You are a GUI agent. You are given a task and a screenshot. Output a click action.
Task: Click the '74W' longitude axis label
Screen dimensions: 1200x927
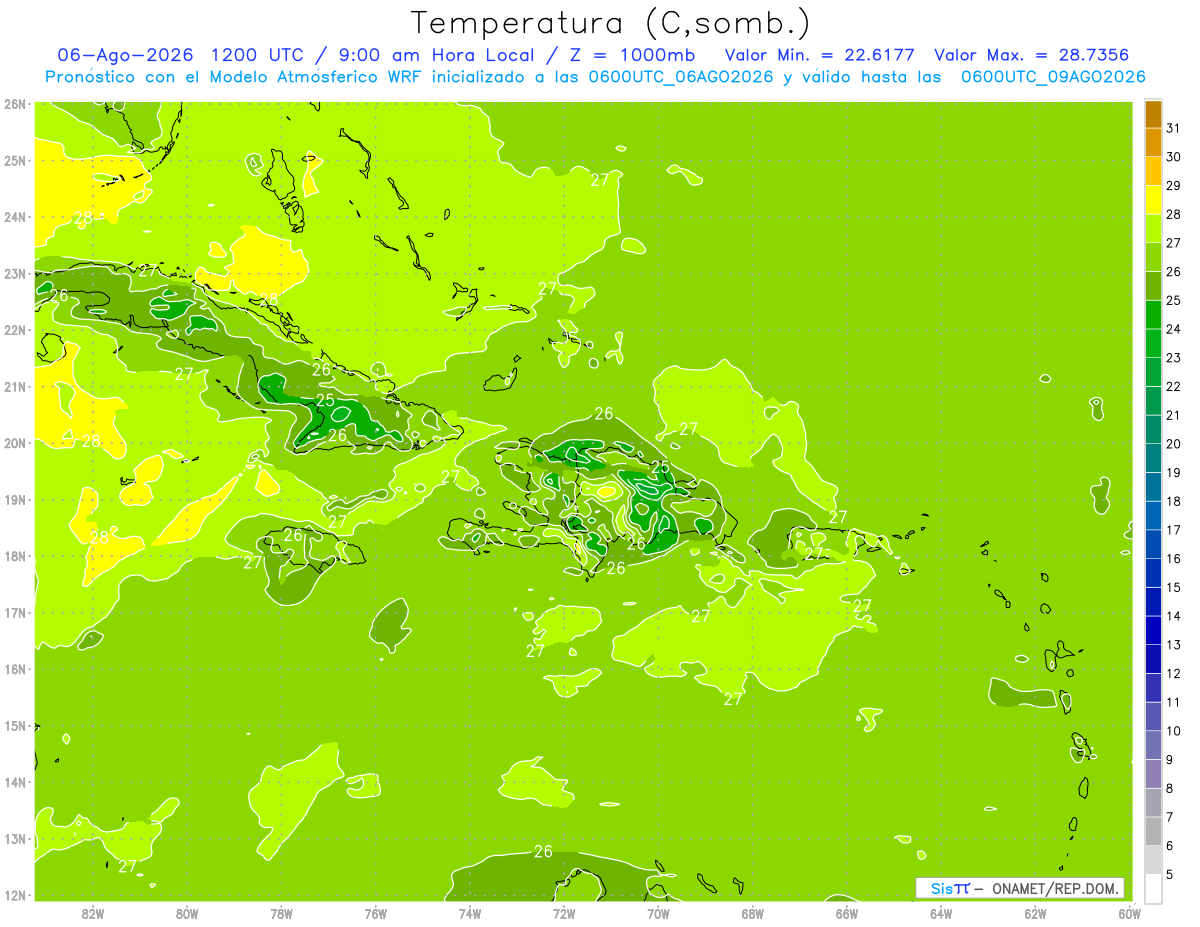tap(470, 913)
